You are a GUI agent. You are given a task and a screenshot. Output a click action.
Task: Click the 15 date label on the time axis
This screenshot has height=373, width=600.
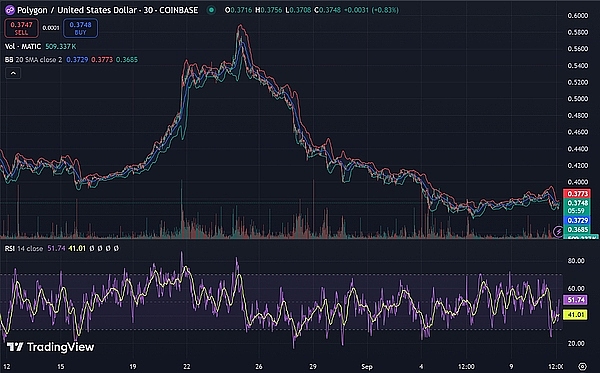click(x=61, y=366)
